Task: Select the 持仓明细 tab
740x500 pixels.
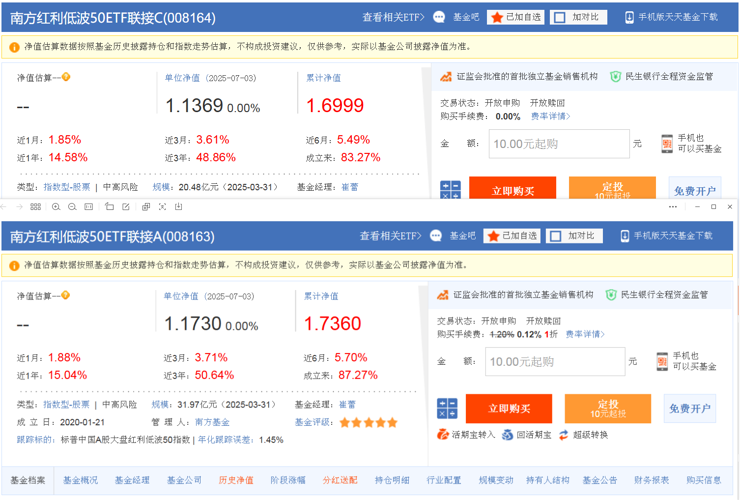Action: point(392,480)
